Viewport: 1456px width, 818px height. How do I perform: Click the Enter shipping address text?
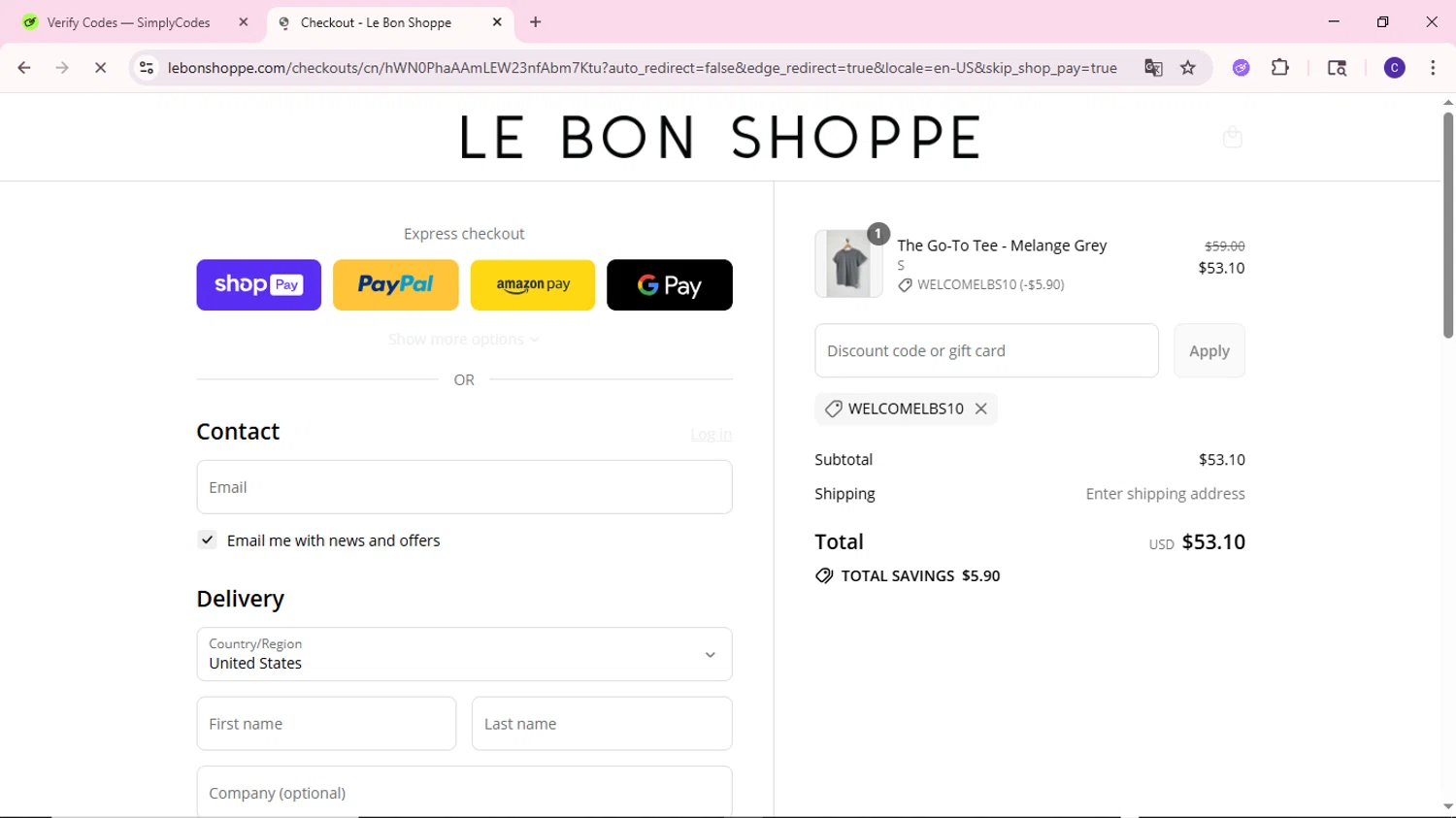(x=1165, y=494)
